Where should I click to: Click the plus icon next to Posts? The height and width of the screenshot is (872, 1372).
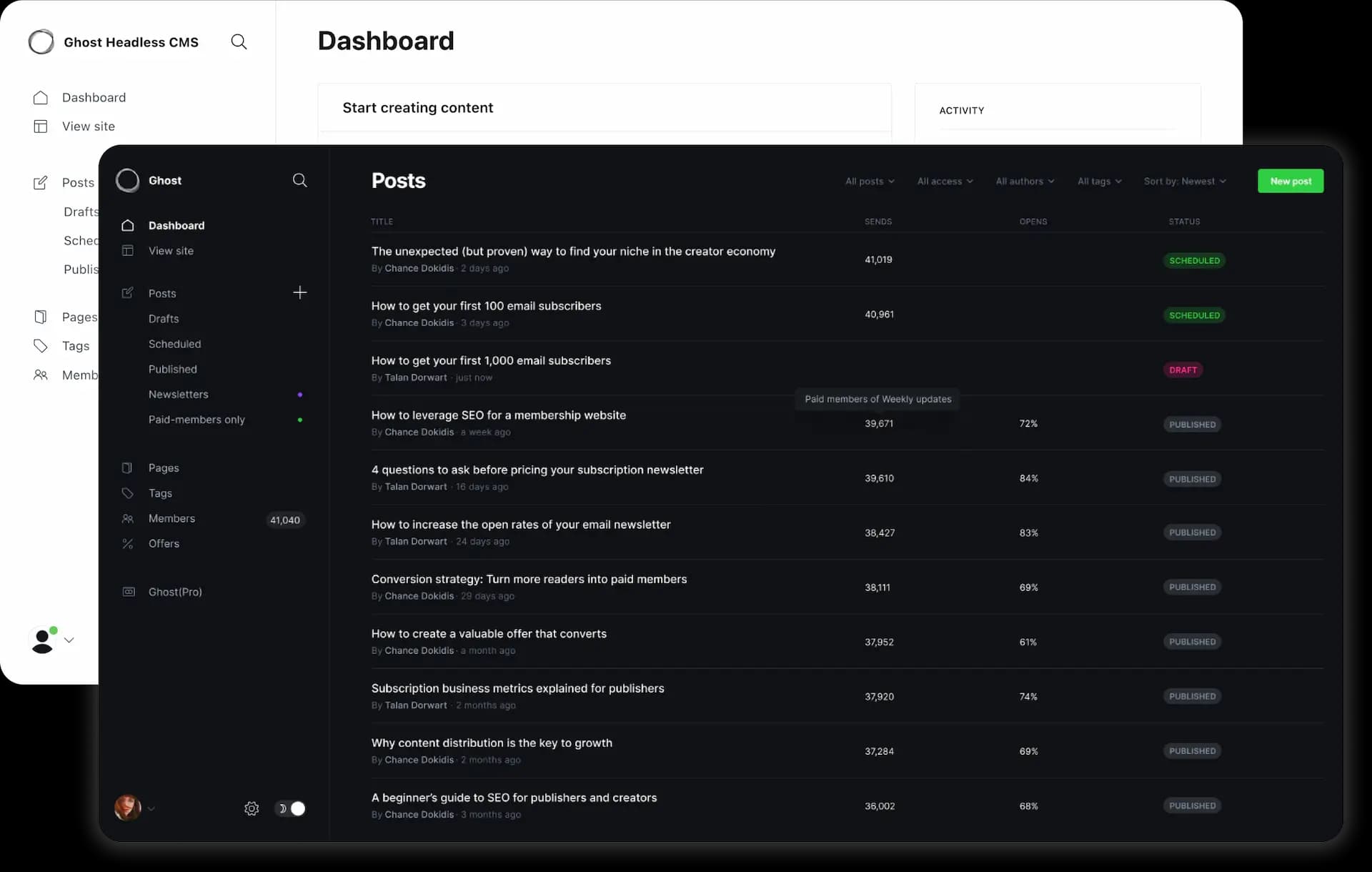click(x=299, y=292)
